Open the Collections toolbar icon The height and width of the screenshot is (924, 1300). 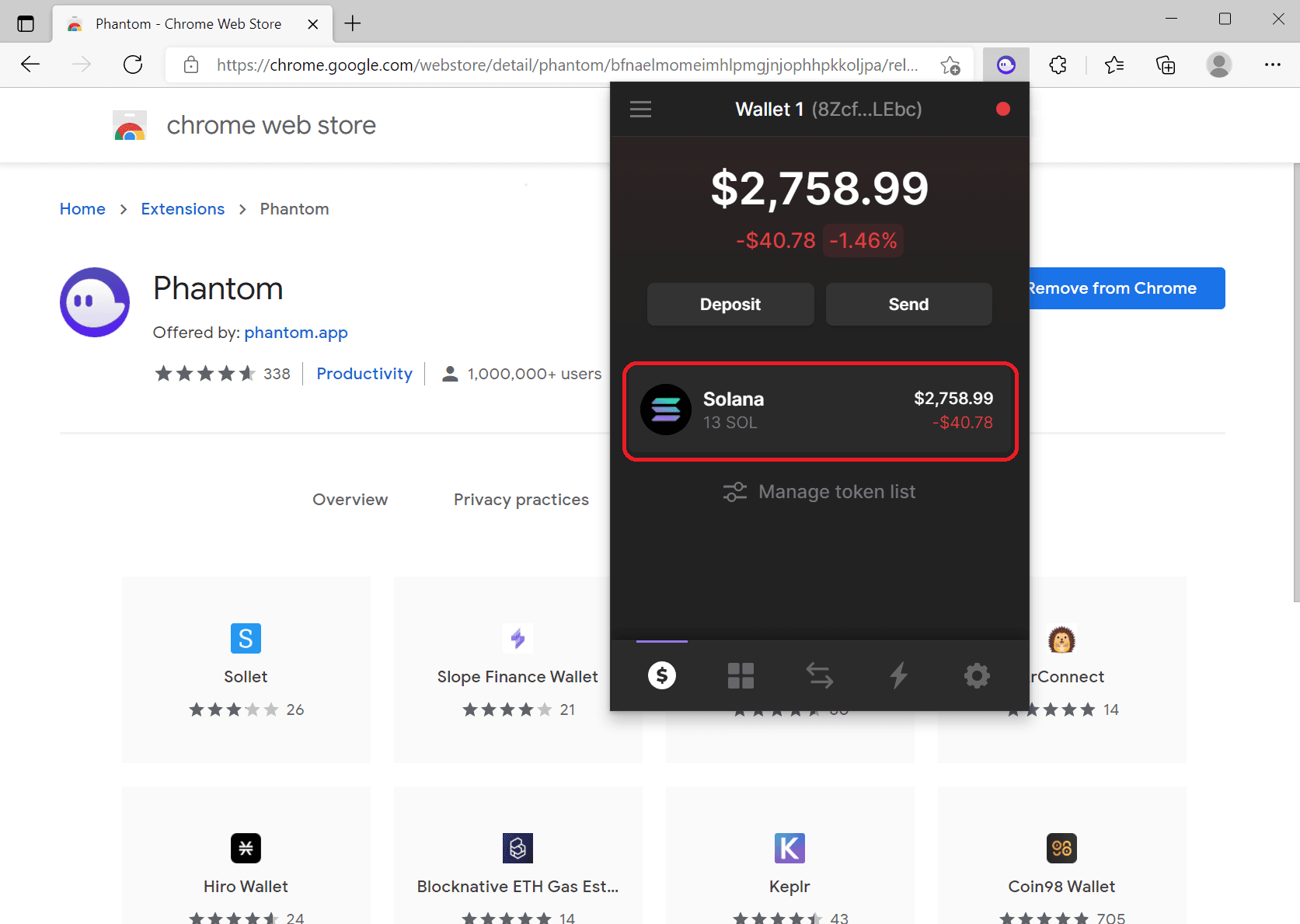[x=1166, y=65]
